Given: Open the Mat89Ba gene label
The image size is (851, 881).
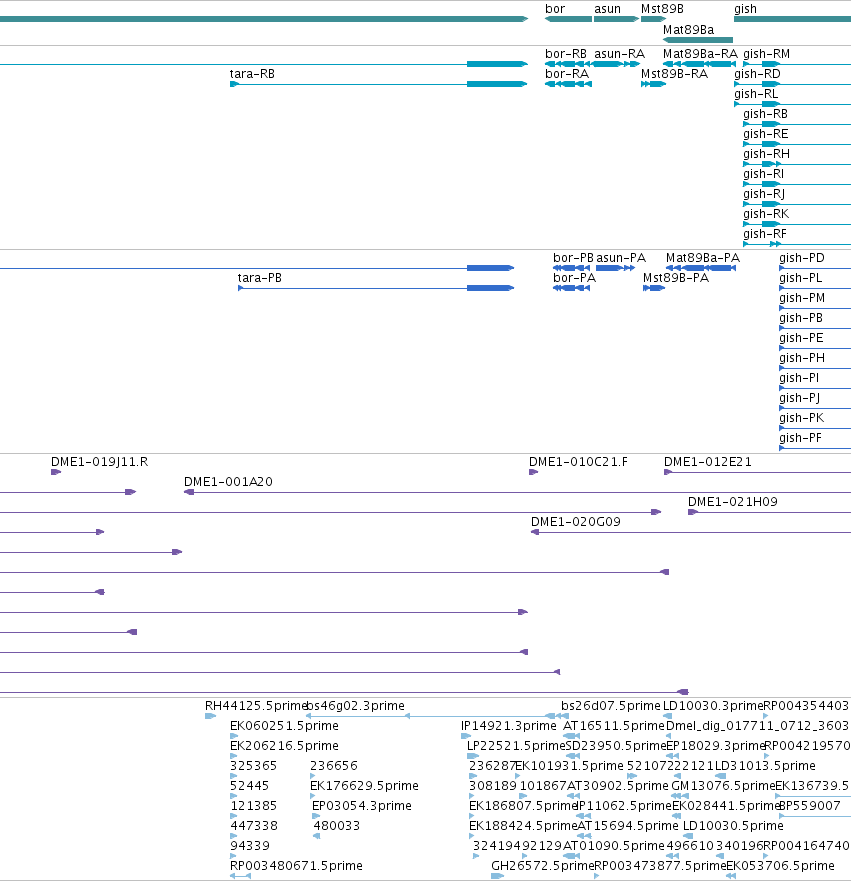Looking at the screenshot, I should pyautogui.click(x=688, y=30).
